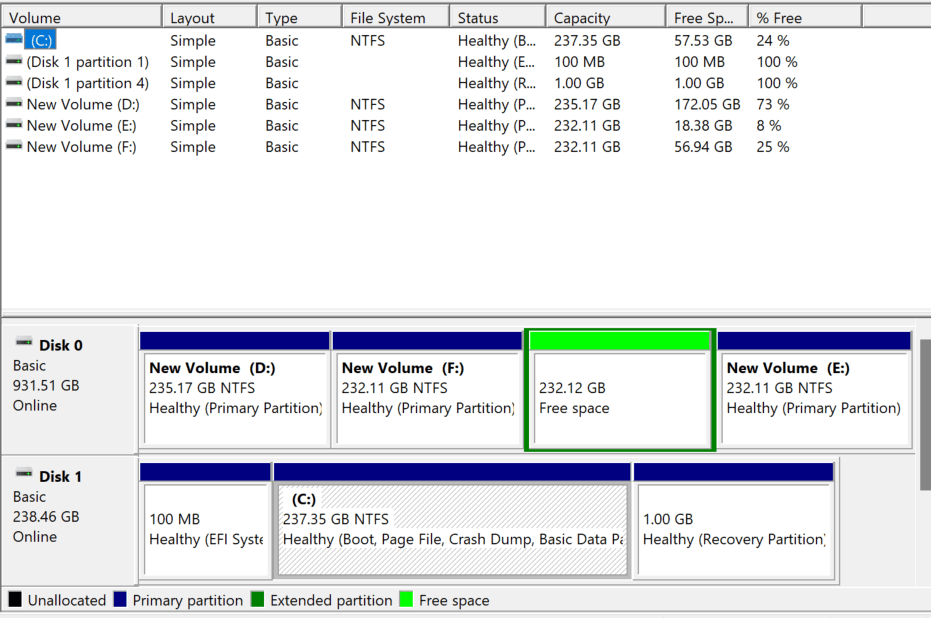Select the 1.00 GB Recovery Partition block
This screenshot has height=618, width=931.
point(734,521)
